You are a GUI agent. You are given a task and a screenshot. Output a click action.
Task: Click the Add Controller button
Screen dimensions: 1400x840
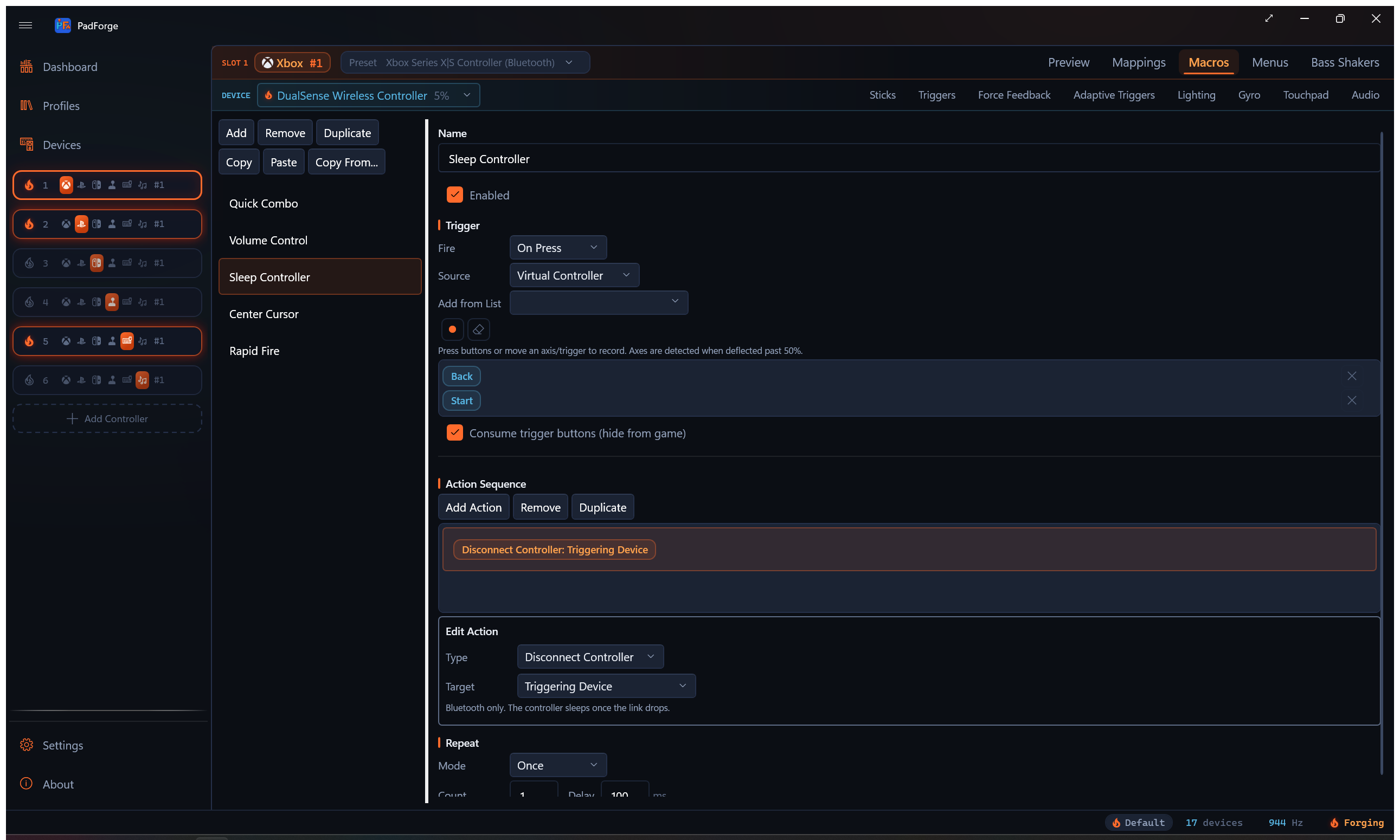tap(107, 419)
